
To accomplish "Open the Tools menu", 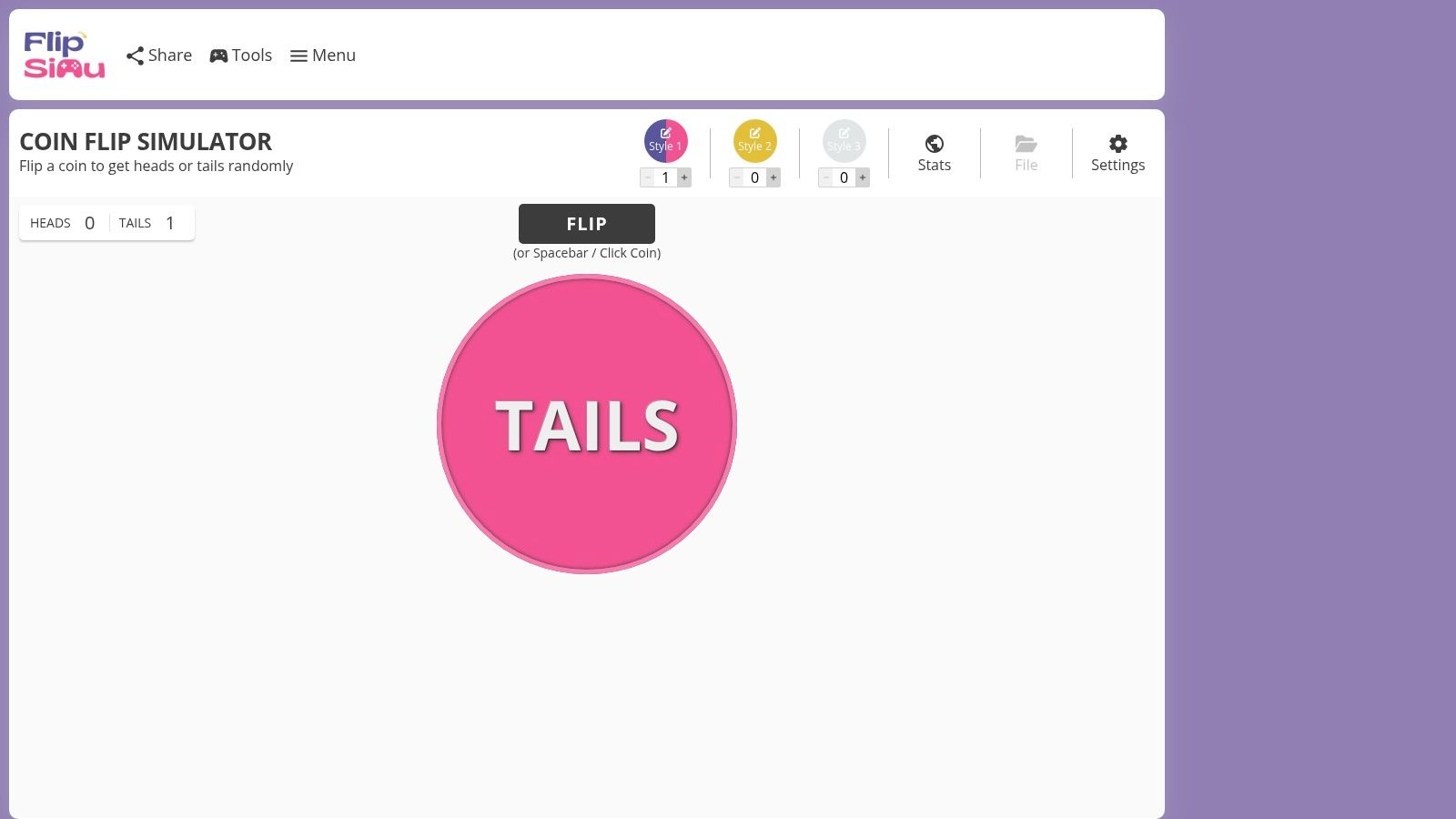I will point(241,56).
